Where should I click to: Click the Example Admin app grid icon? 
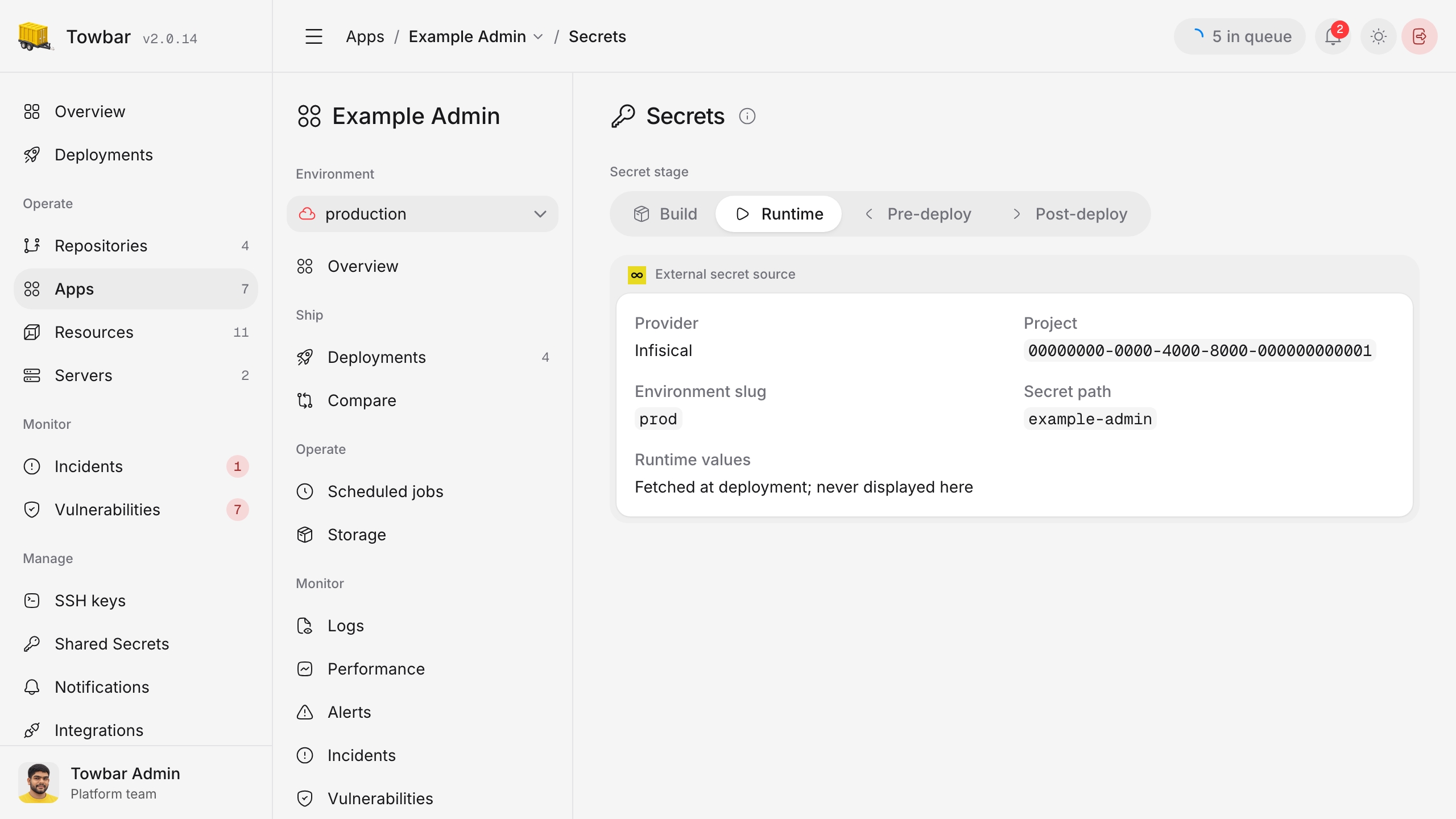tap(309, 116)
